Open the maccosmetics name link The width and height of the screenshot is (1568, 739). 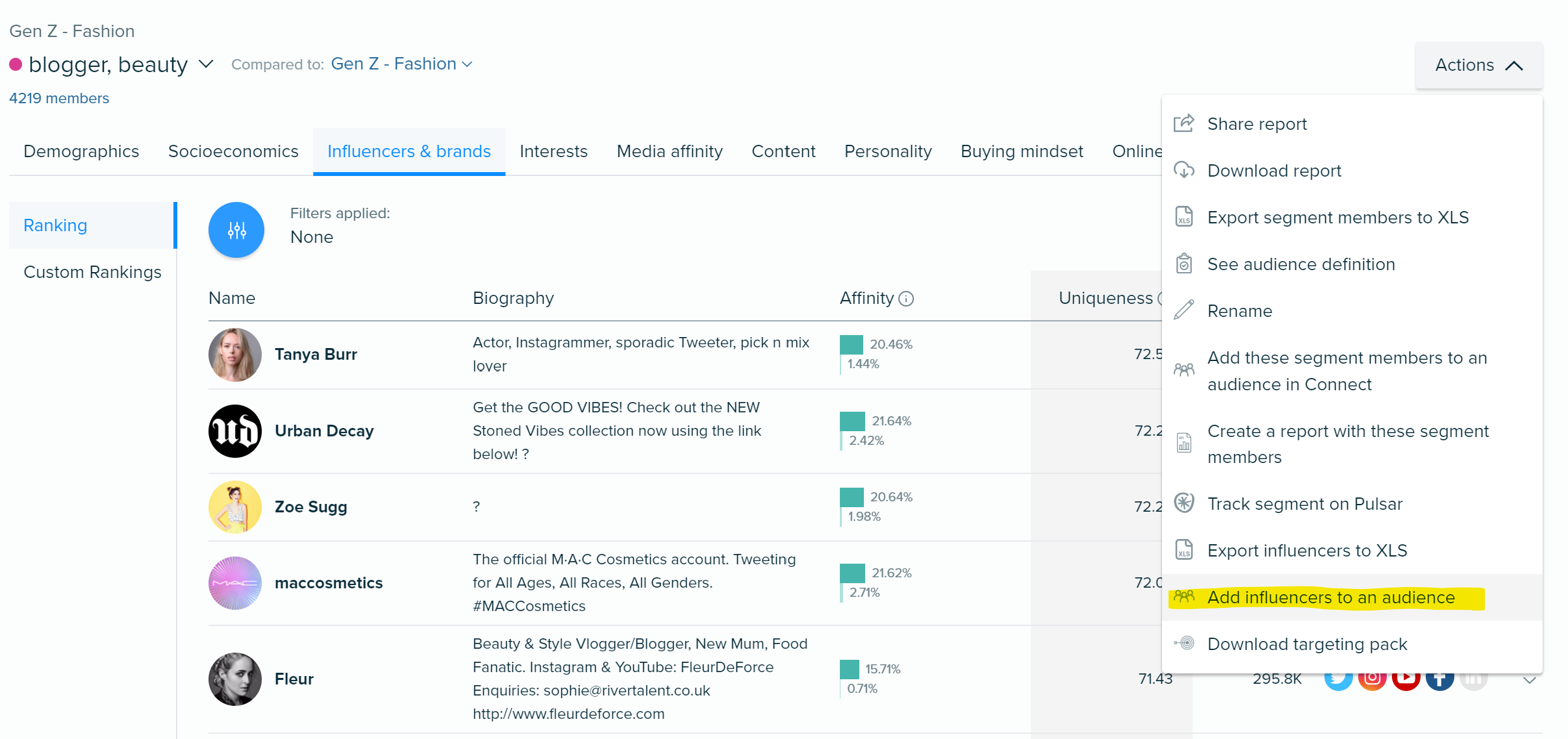click(x=329, y=582)
